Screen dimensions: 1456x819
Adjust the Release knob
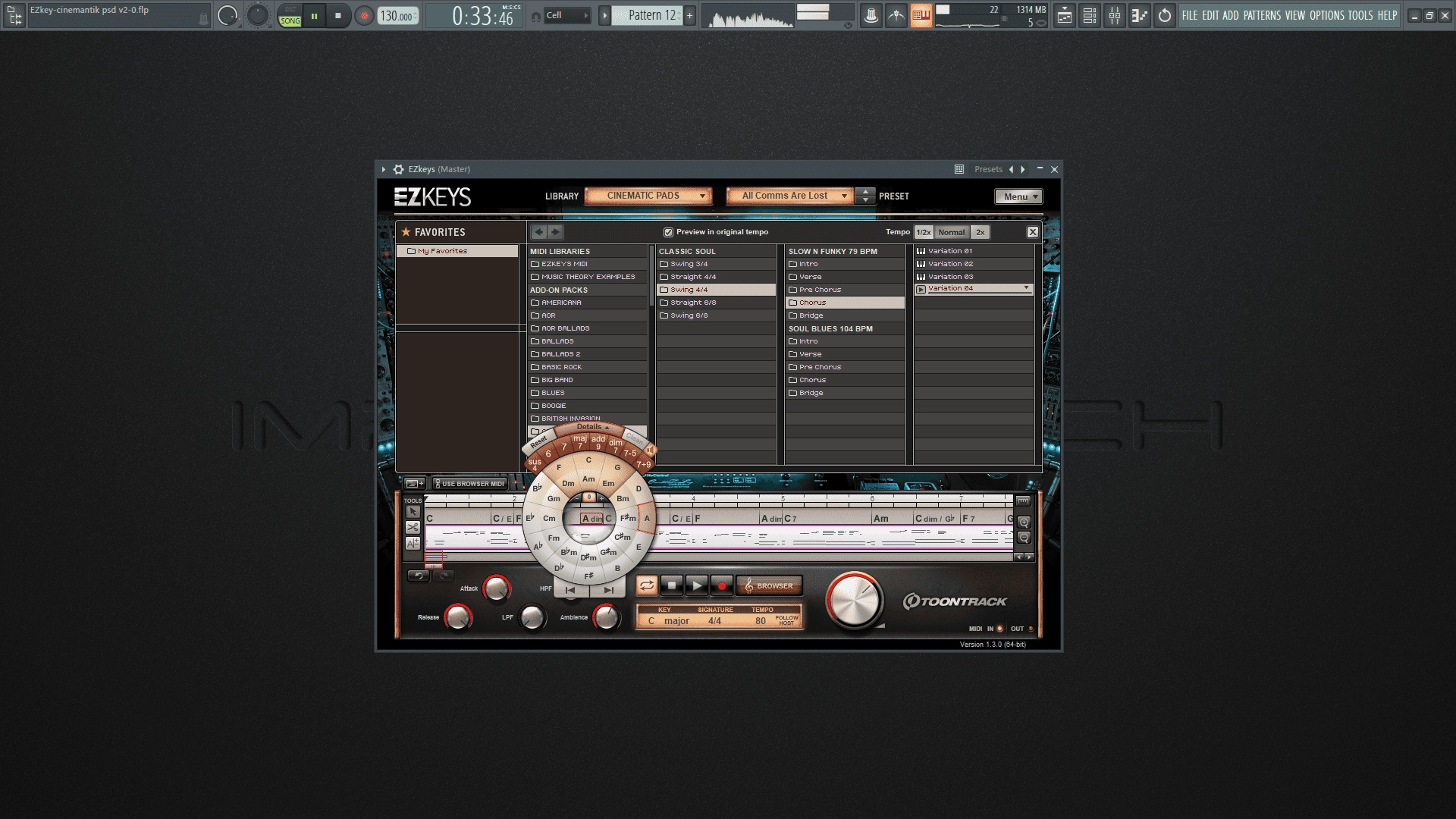(x=458, y=617)
